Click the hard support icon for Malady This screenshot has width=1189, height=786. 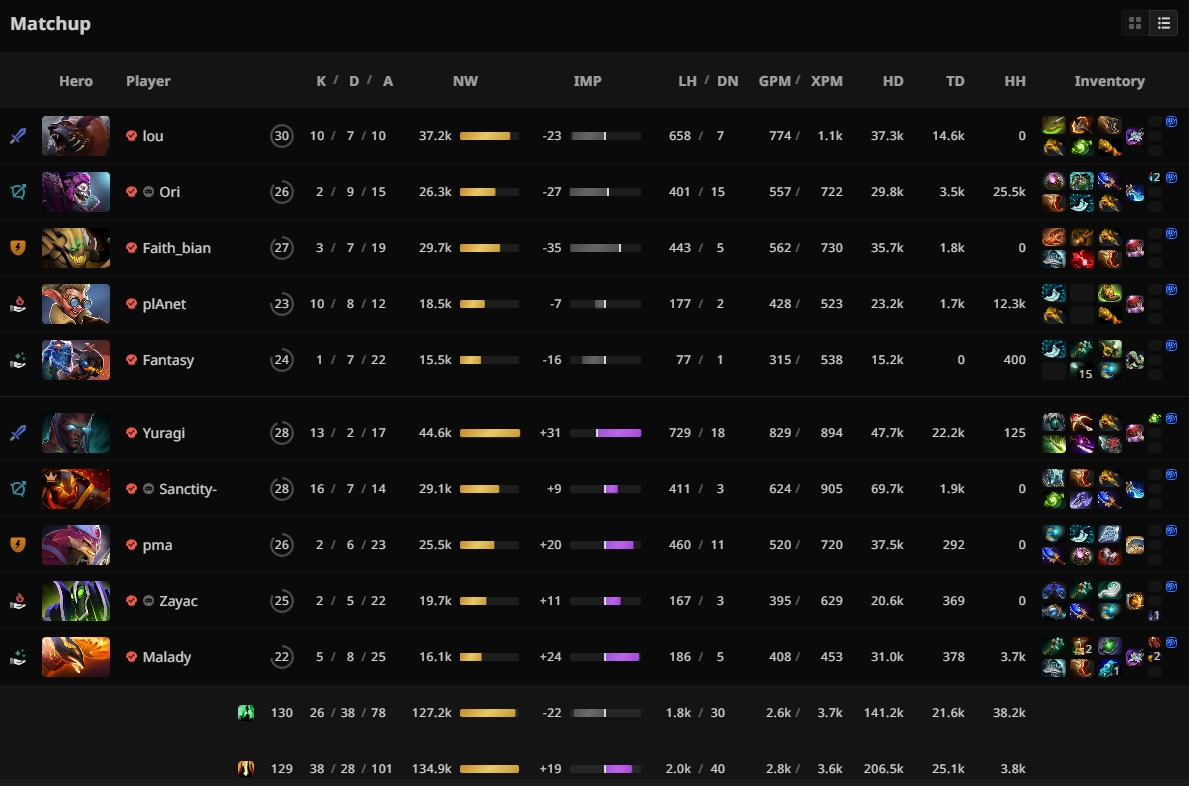17,657
